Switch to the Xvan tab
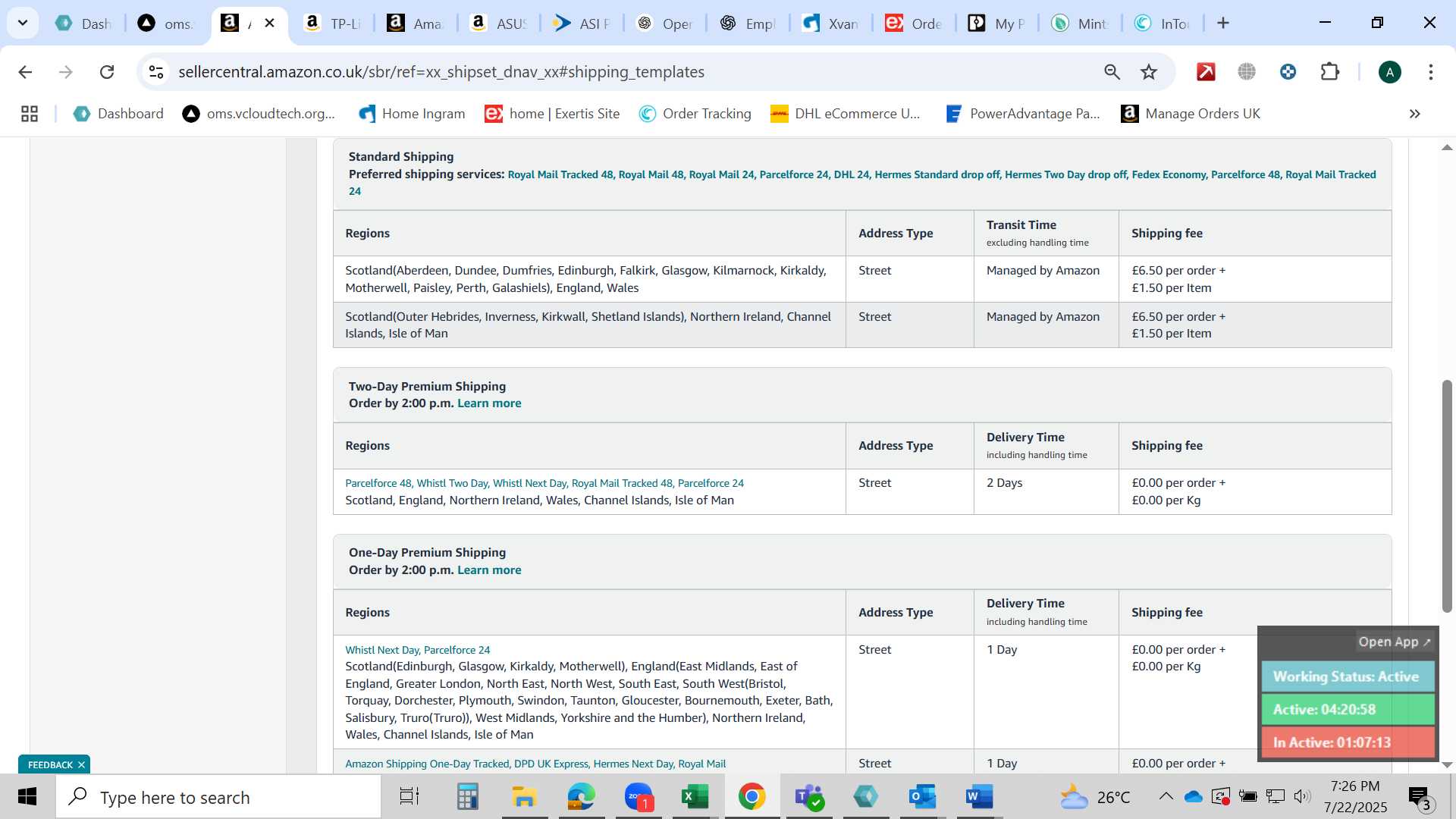Image resolution: width=1456 pixels, height=819 pixels. tap(830, 24)
